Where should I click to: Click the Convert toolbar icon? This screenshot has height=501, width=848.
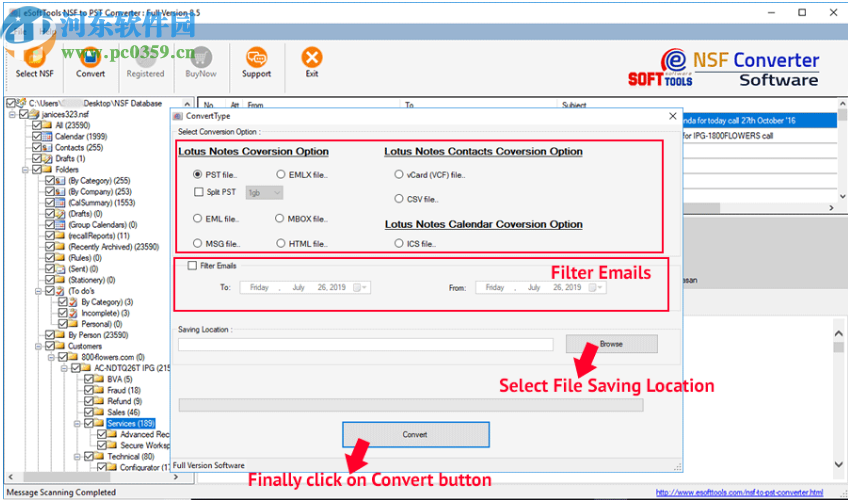(90, 57)
